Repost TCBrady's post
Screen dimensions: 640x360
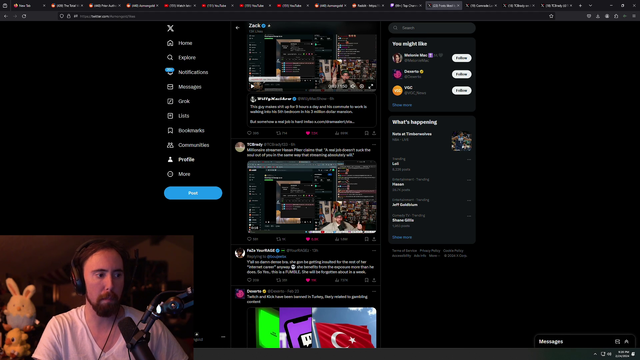[278, 239]
